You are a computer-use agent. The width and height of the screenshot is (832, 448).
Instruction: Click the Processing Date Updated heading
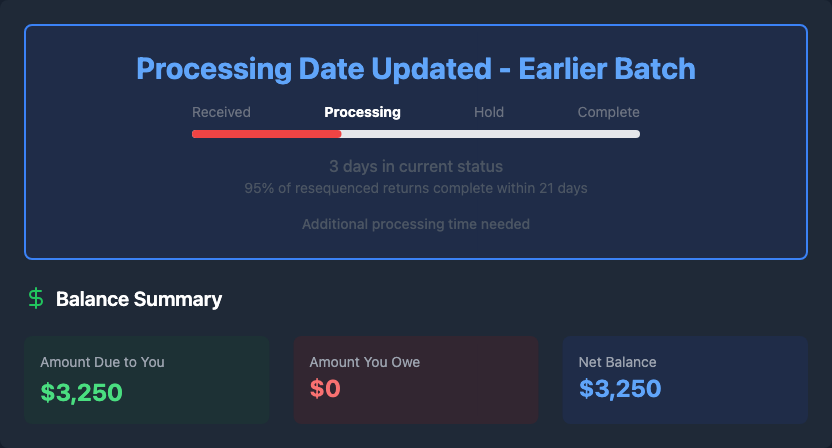pyautogui.click(x=415, y=69)
